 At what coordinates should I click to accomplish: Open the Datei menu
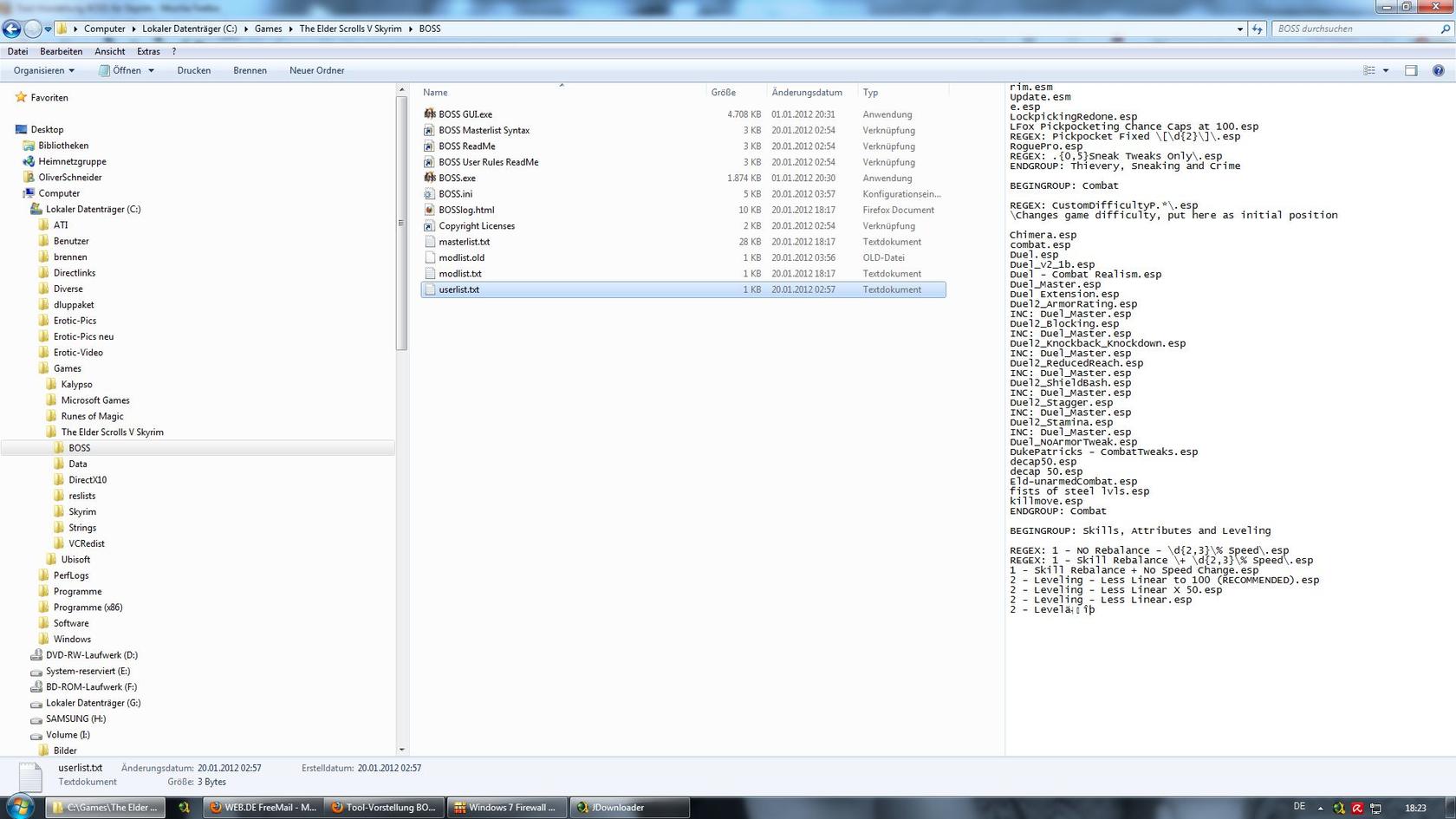[x=17, y=51]
